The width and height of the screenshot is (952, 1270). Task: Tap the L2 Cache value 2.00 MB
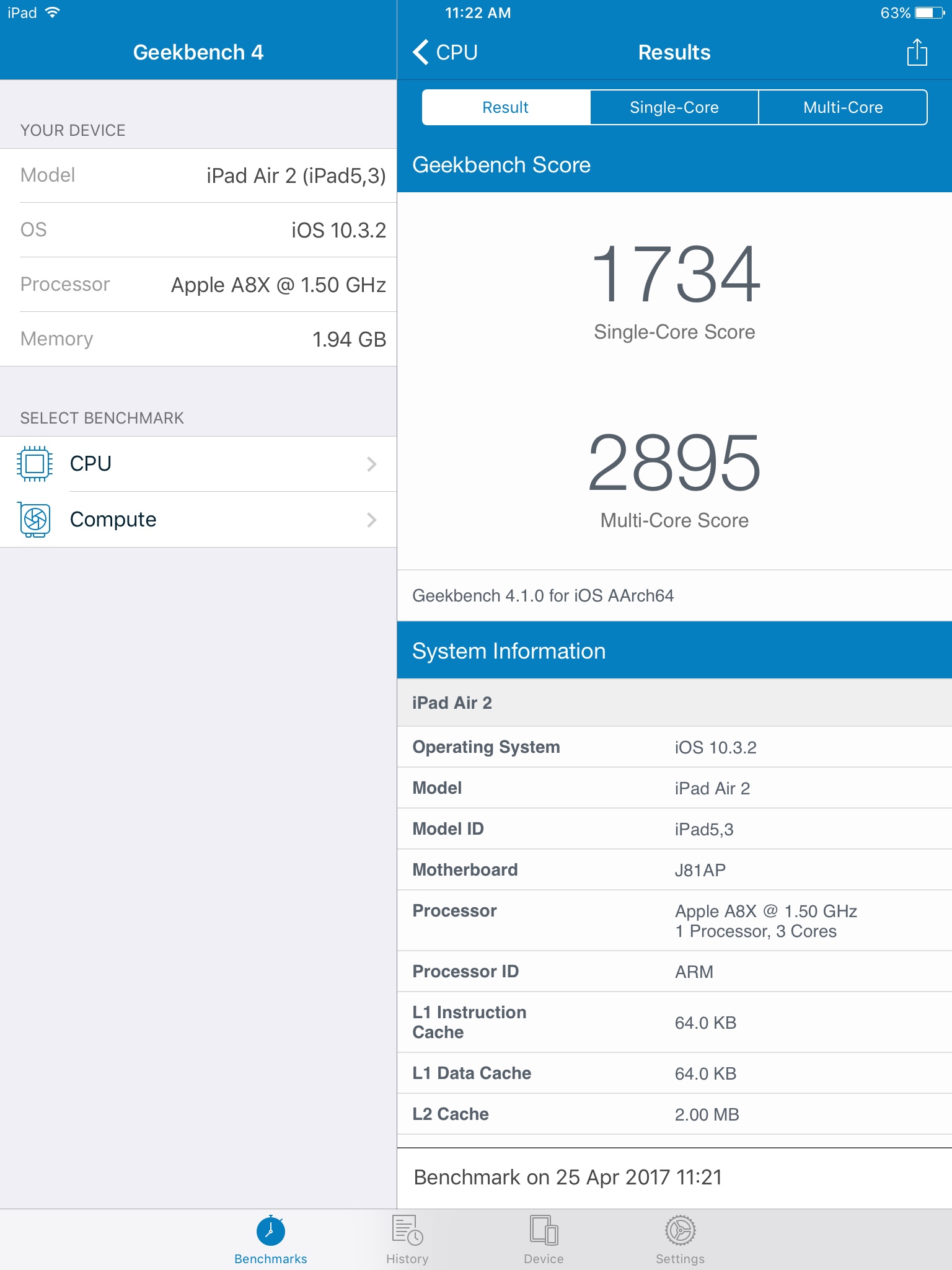(707, 1114)
